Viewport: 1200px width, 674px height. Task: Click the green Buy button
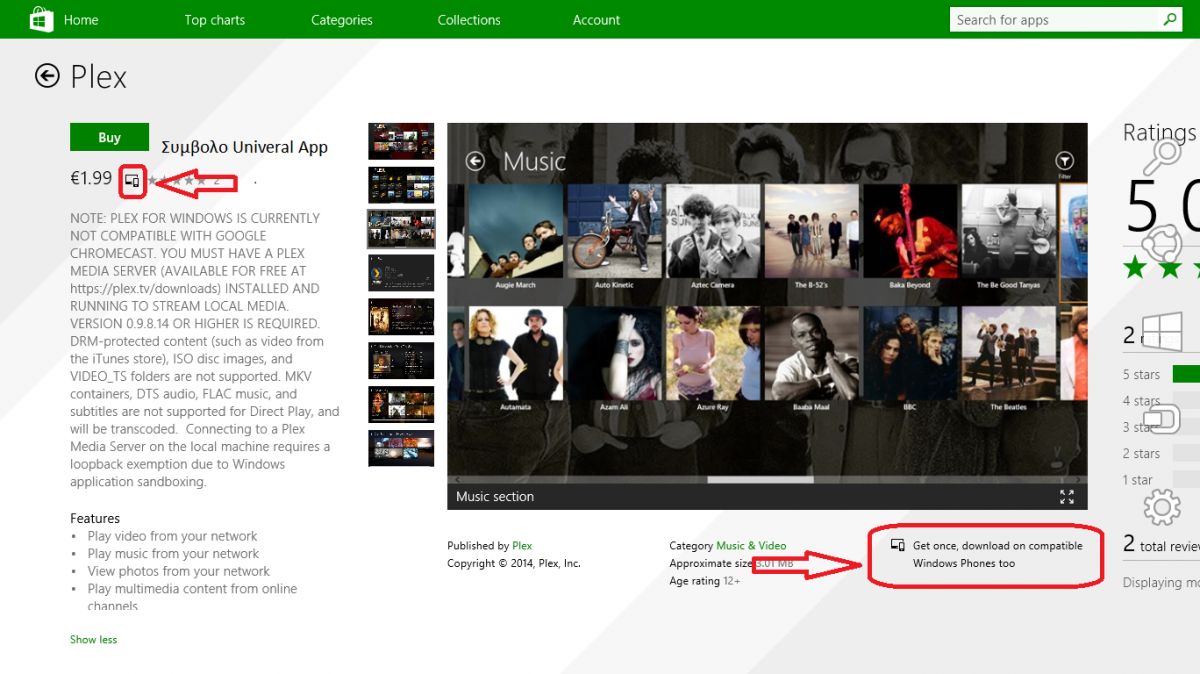[x=109, y=138]
